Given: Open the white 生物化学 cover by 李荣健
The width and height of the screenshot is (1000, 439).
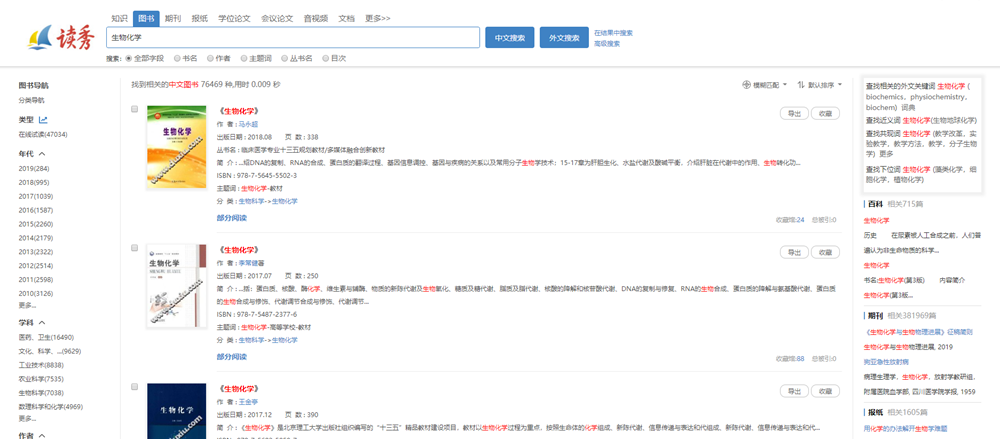Looking at the screenshot, I should click(177, 286).
